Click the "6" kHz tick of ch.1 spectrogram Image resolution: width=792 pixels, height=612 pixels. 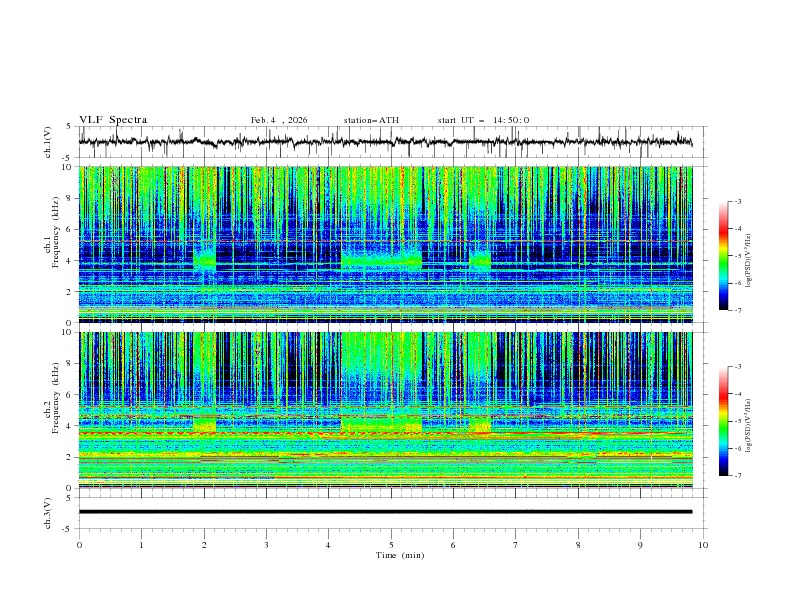pyautogui.click(x=70, y=229)
